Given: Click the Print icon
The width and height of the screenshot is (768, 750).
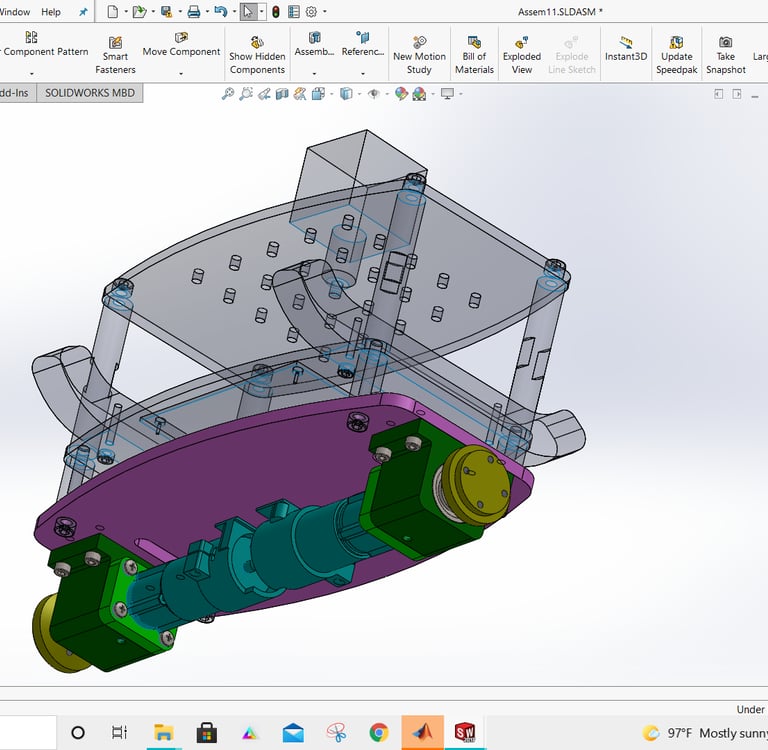Looking at the screenshot, I should tap(194, 12).
